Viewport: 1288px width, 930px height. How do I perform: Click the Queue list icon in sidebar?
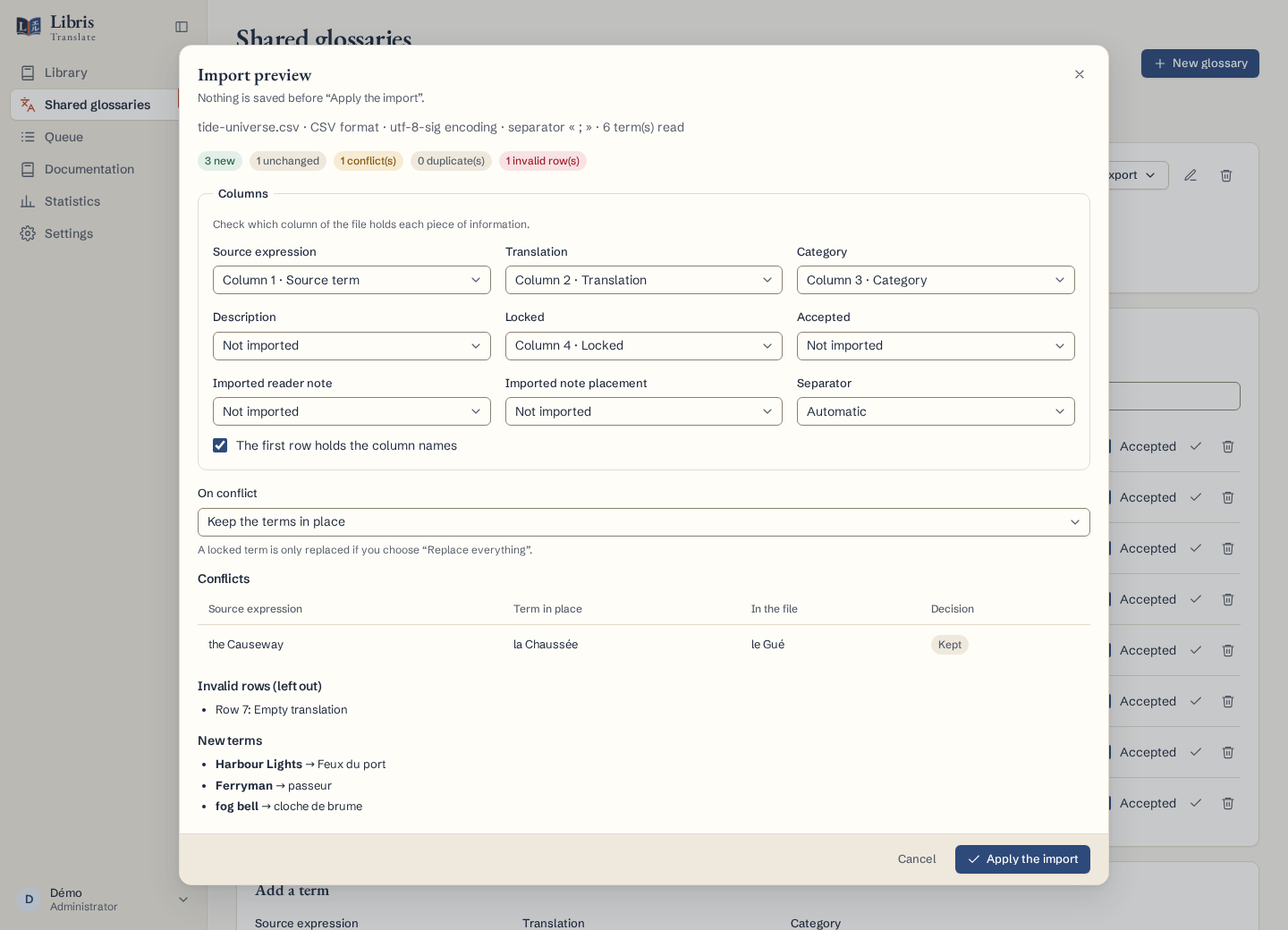click(x=28, y=137)
